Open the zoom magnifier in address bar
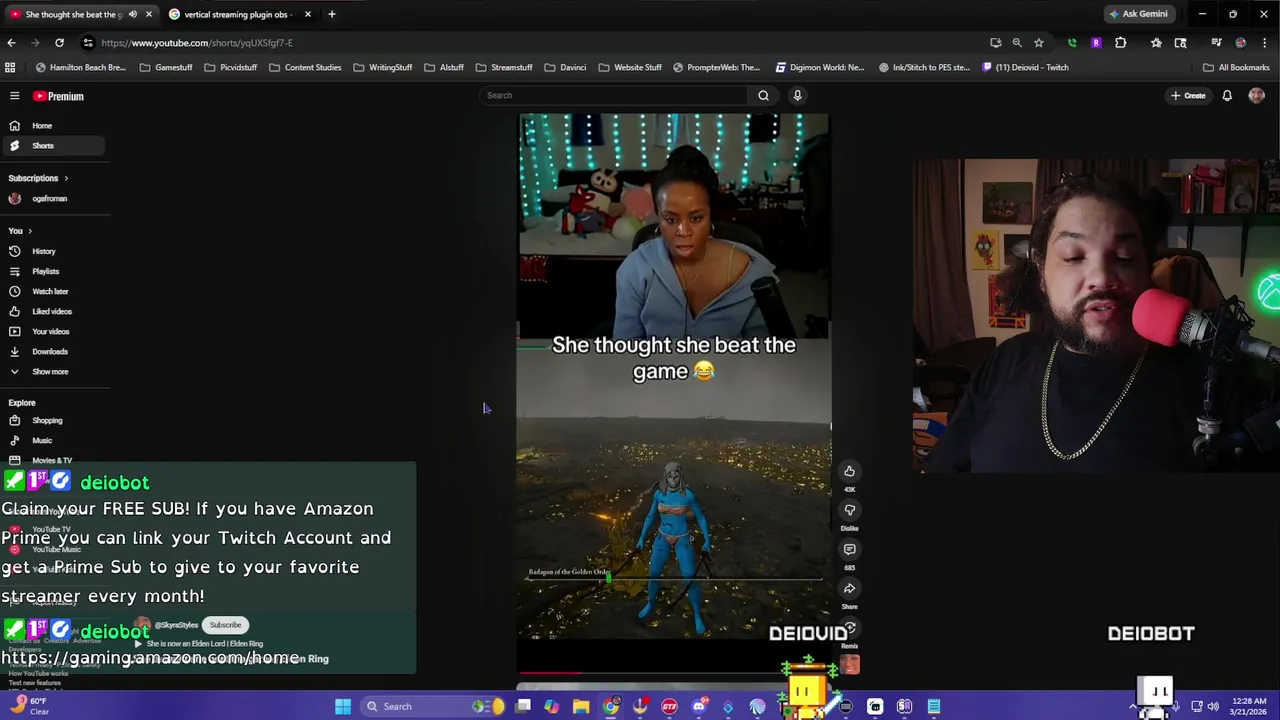Screen dimensions: 1280x720 pyautogui.click(x=1017, y=43)
